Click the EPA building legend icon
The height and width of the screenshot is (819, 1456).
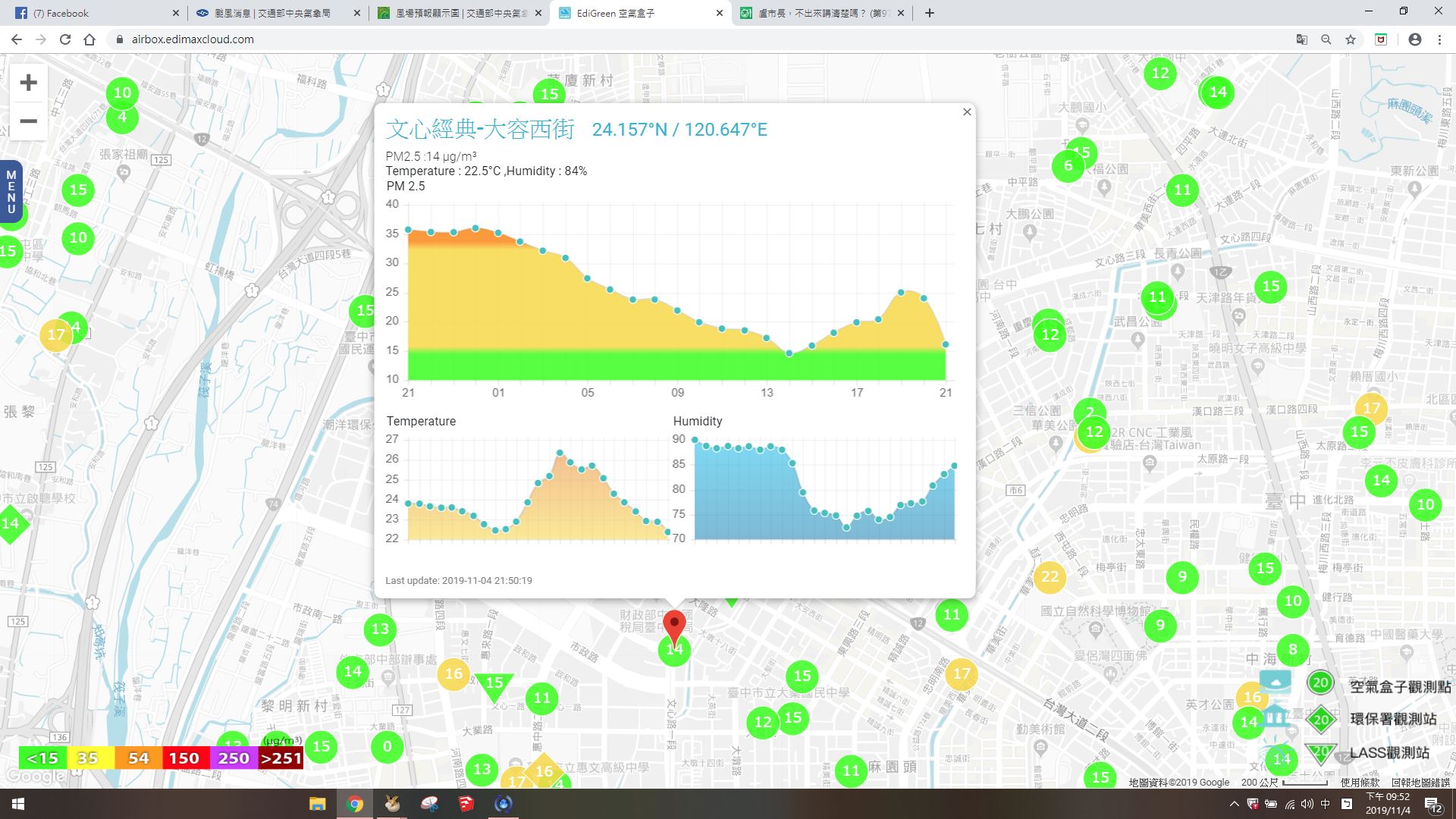(x=1276, y=717)
